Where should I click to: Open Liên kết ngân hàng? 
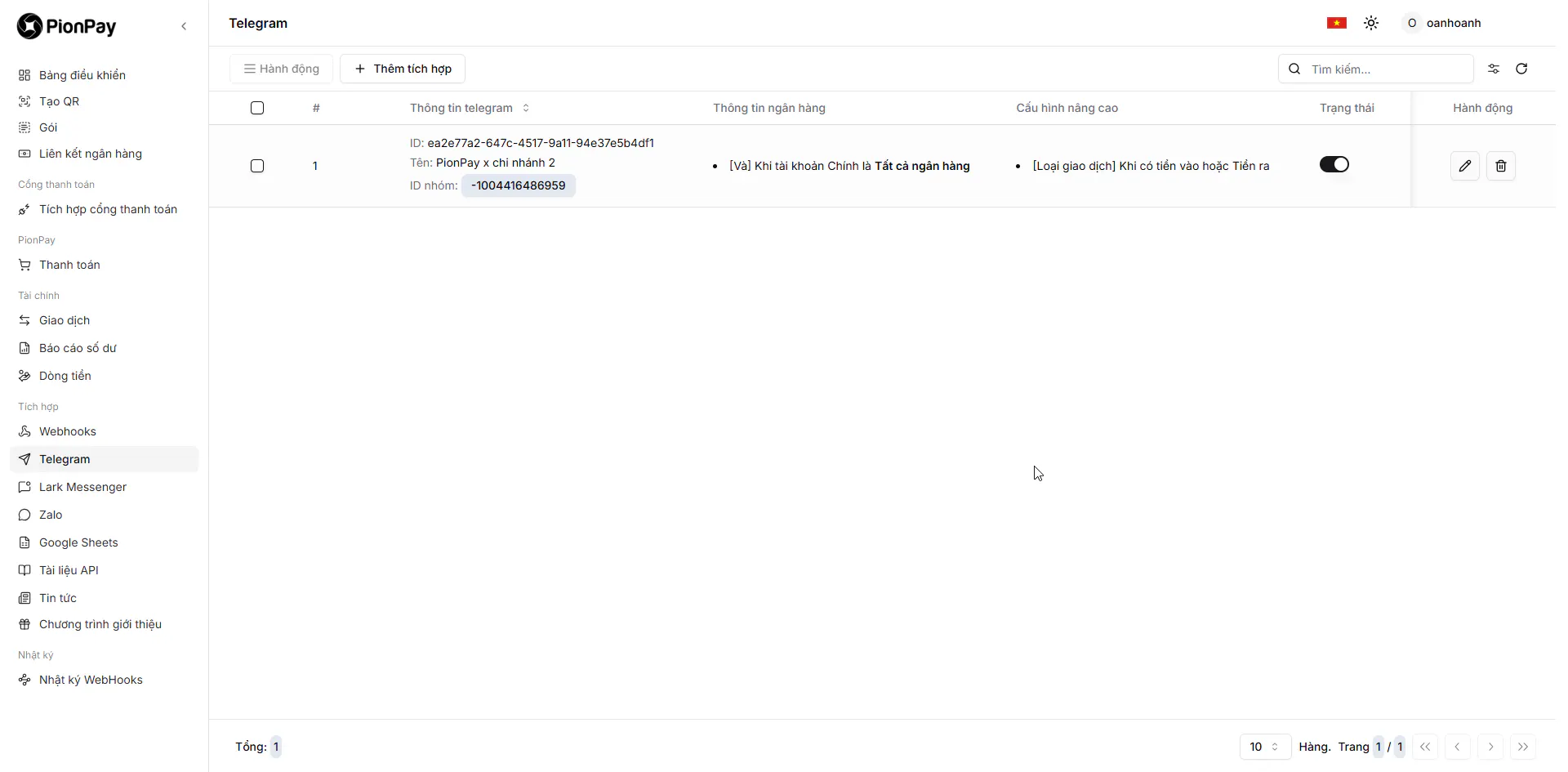[104, 154]
